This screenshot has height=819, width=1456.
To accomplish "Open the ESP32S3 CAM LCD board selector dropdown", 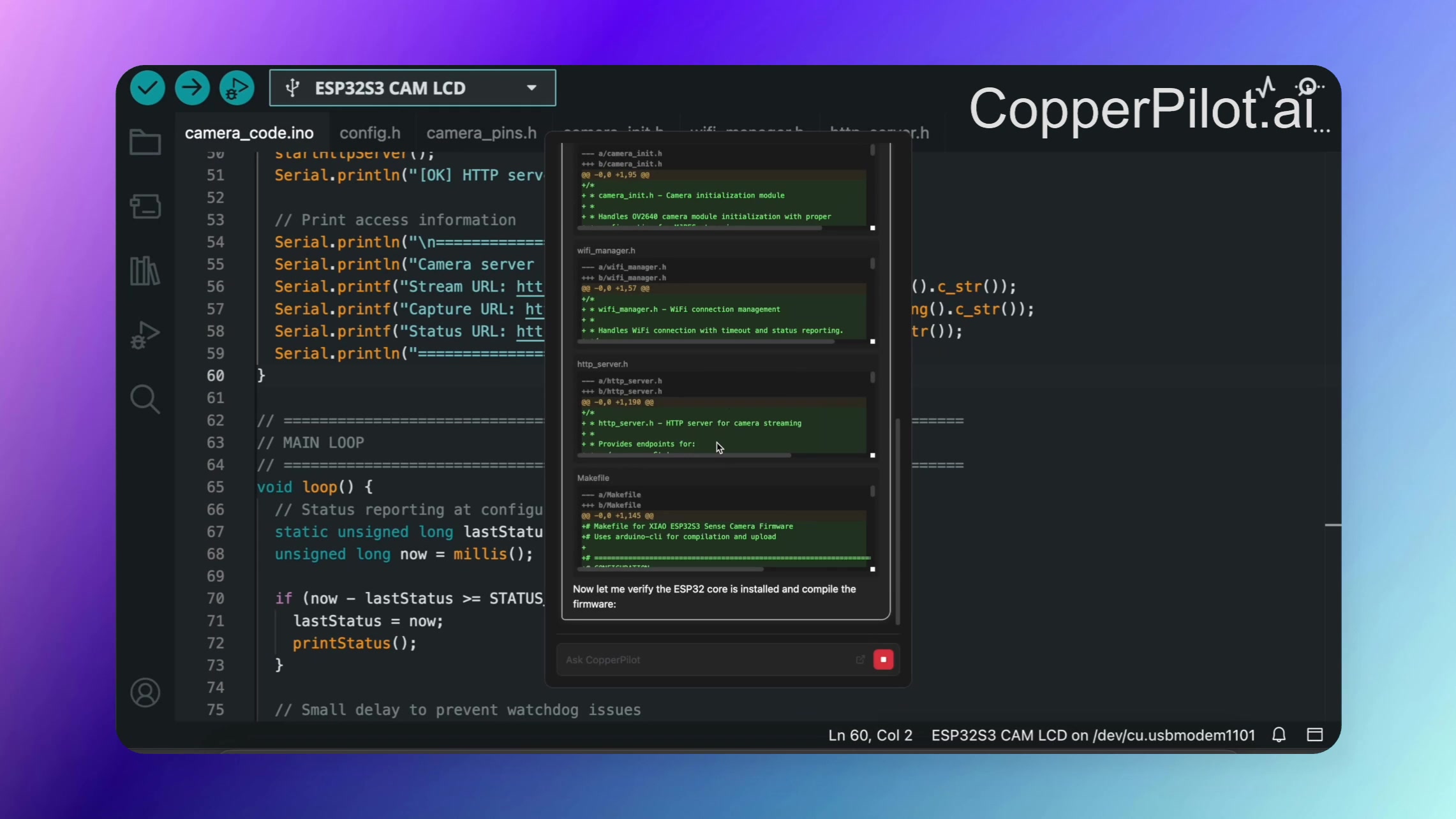I will click(x=413, y=88).
